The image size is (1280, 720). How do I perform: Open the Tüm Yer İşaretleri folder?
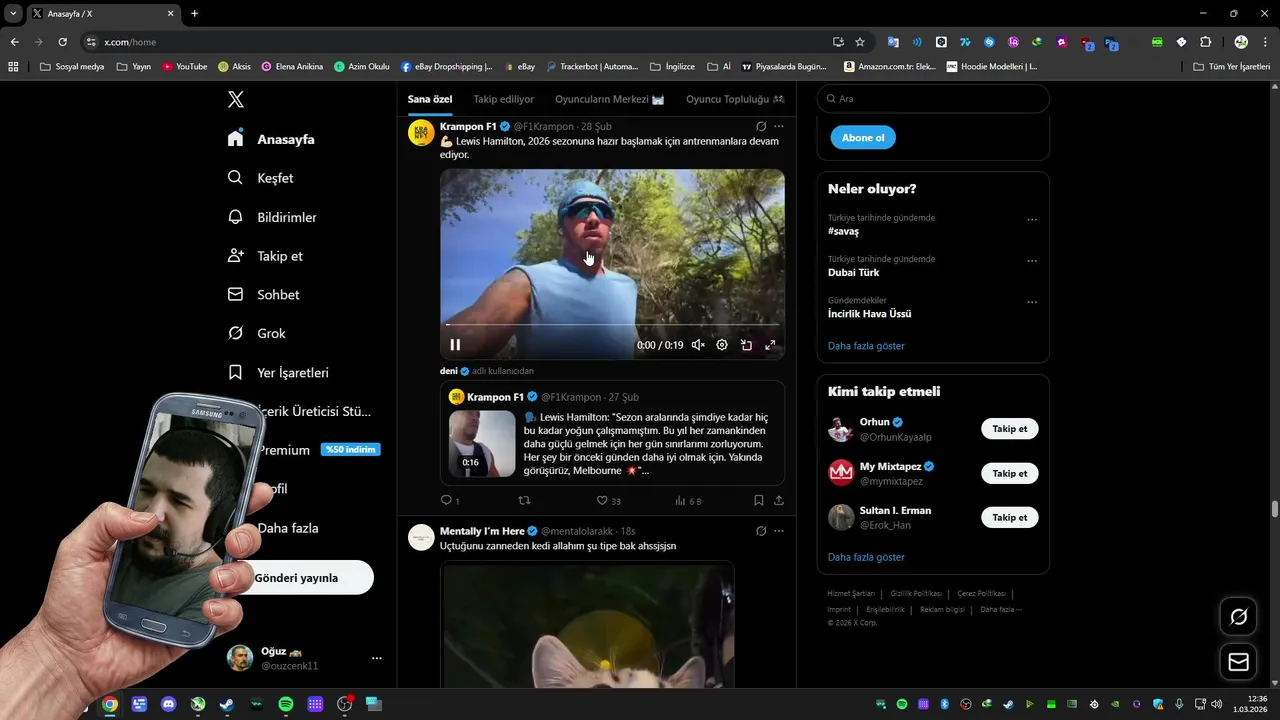[x=1232, y=67]
